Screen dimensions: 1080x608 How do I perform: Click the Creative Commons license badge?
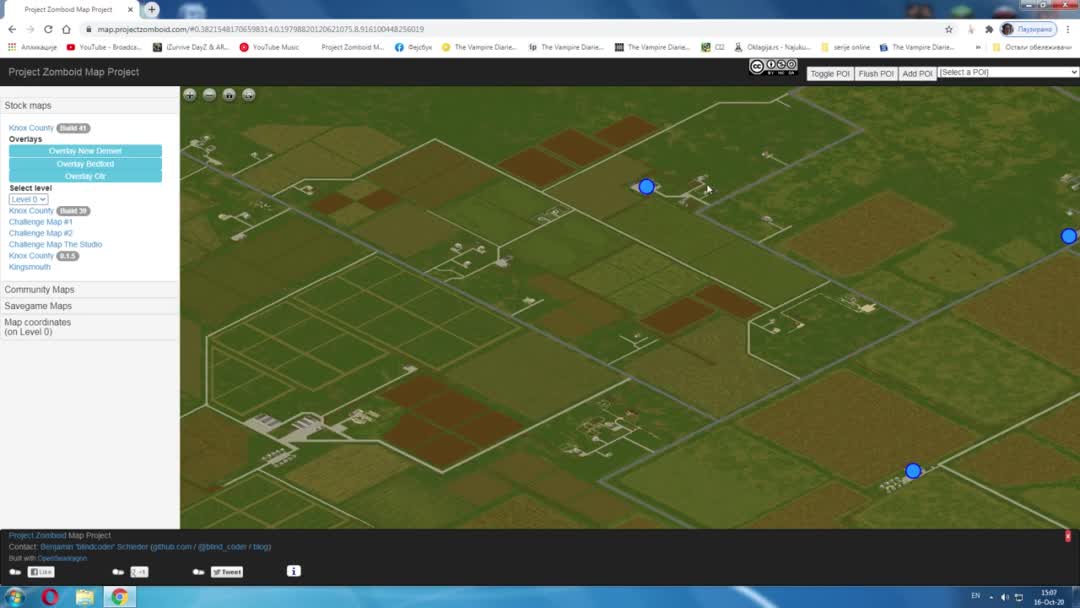click(x=773, y=68)
